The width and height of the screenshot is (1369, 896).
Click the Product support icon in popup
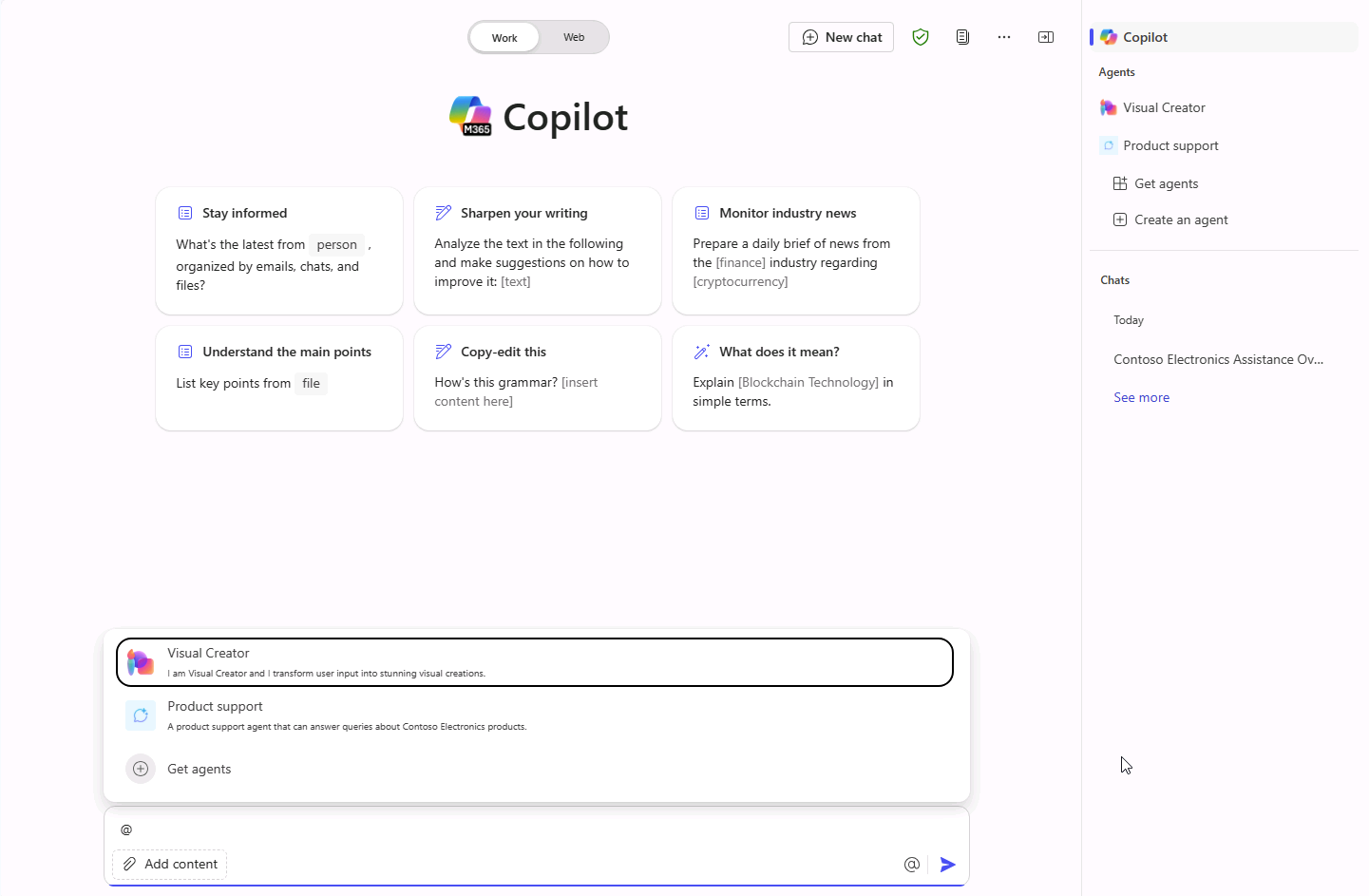point(141,715)
